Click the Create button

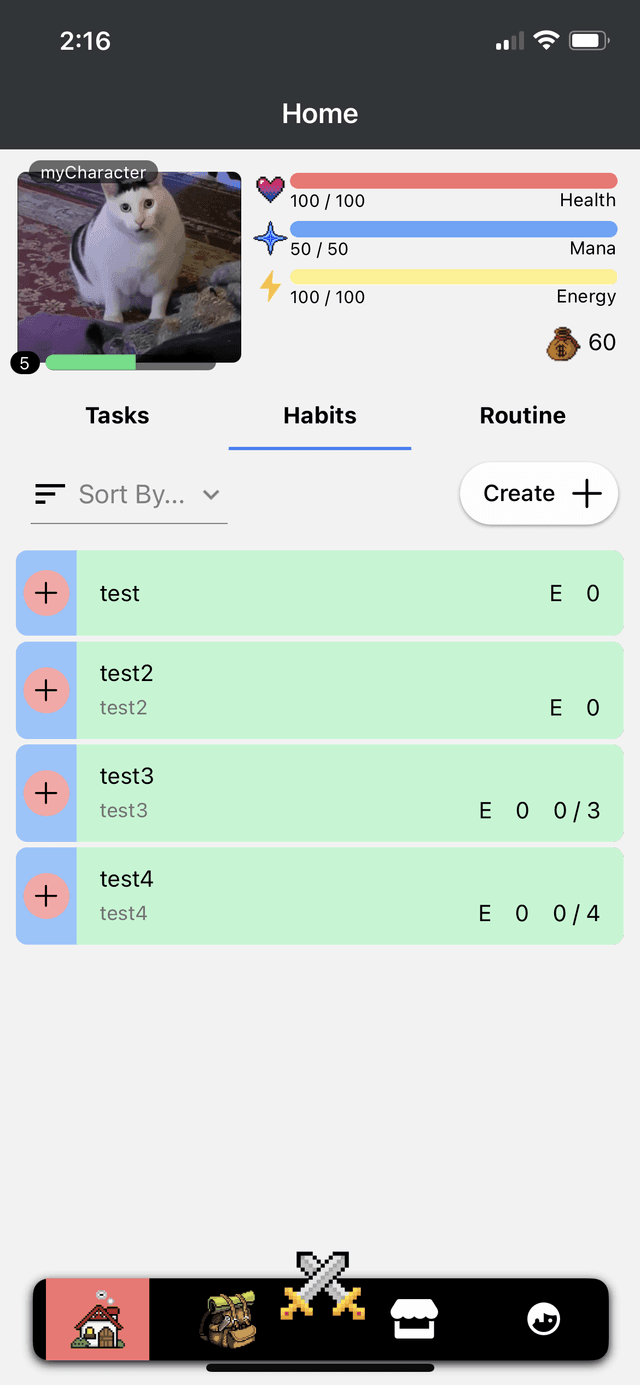click(x=539, y=493)
